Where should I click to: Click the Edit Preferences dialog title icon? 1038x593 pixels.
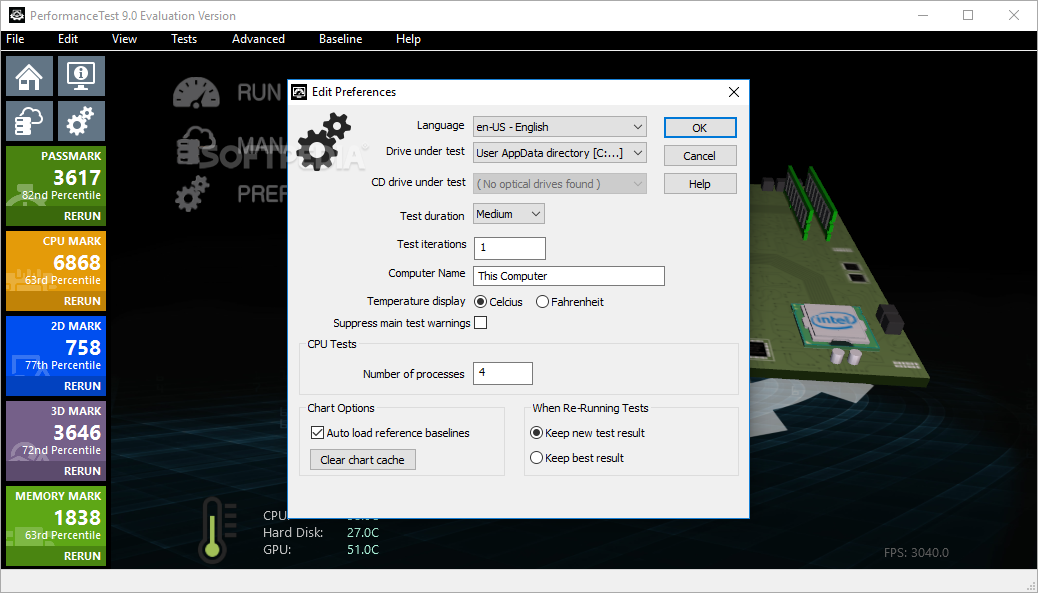click(299, 92)
